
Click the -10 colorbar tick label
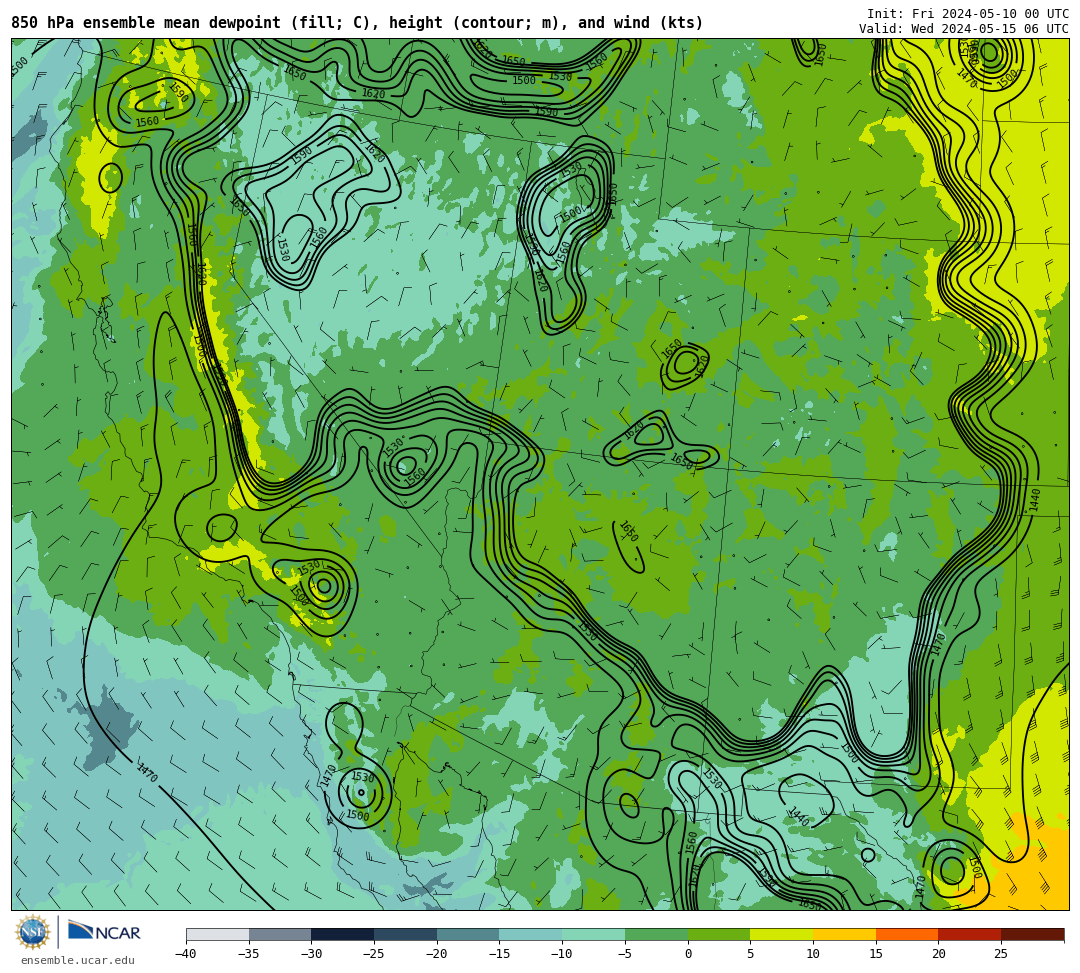click(562, 954)
